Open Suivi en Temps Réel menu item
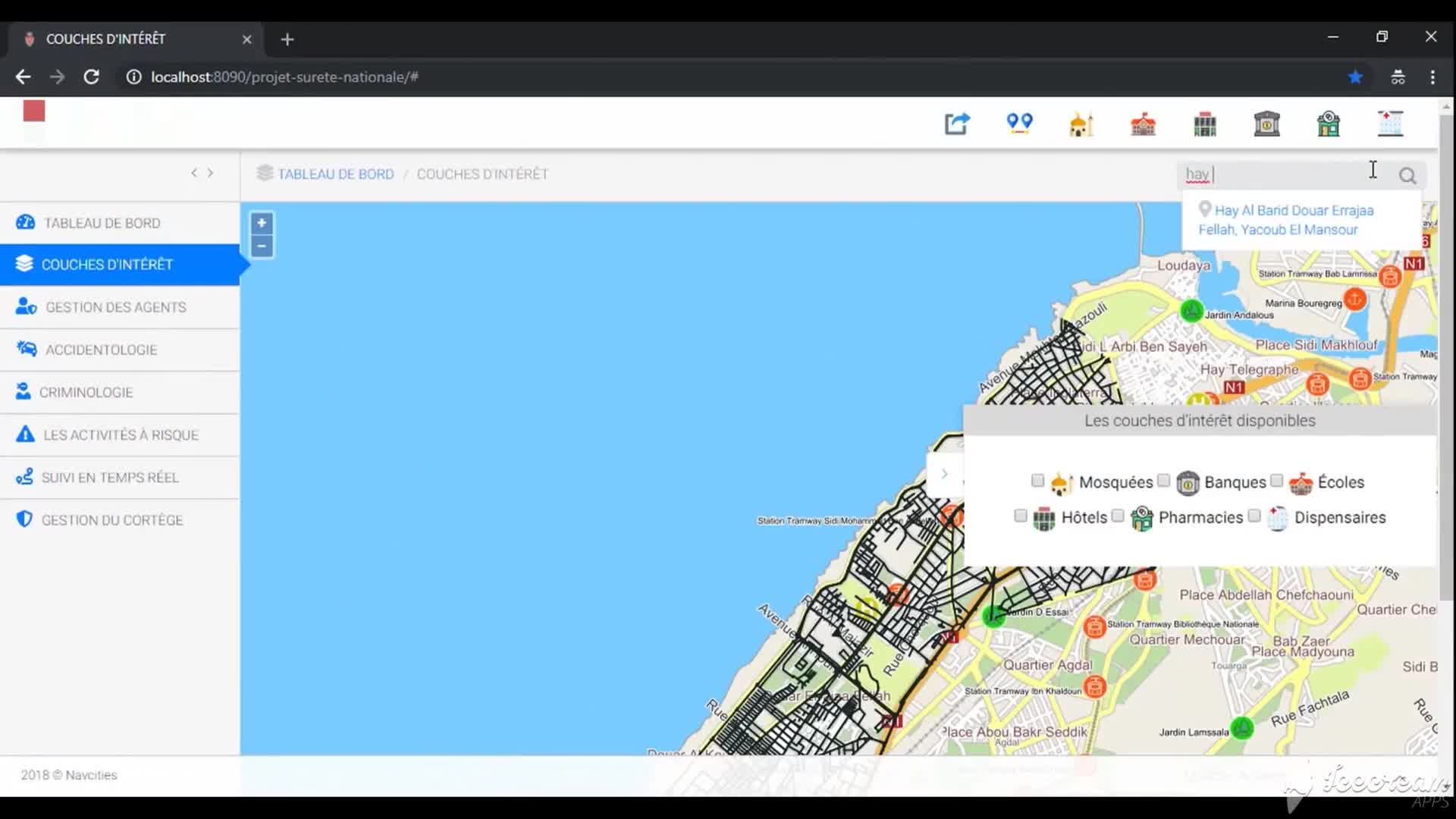This screenshot has width=1456, height=819. click(x=120, y=477)
